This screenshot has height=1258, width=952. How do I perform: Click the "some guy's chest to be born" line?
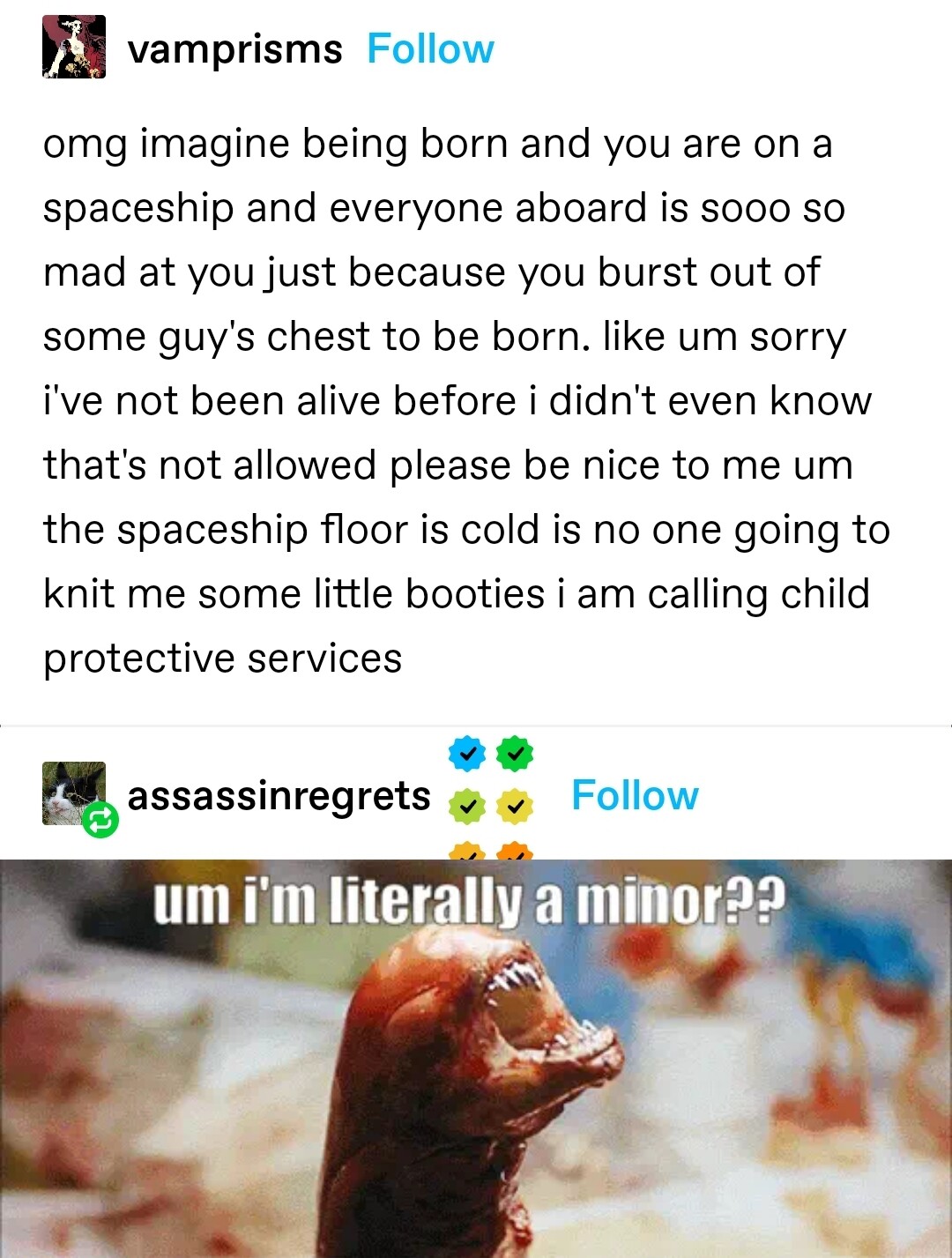444,338
